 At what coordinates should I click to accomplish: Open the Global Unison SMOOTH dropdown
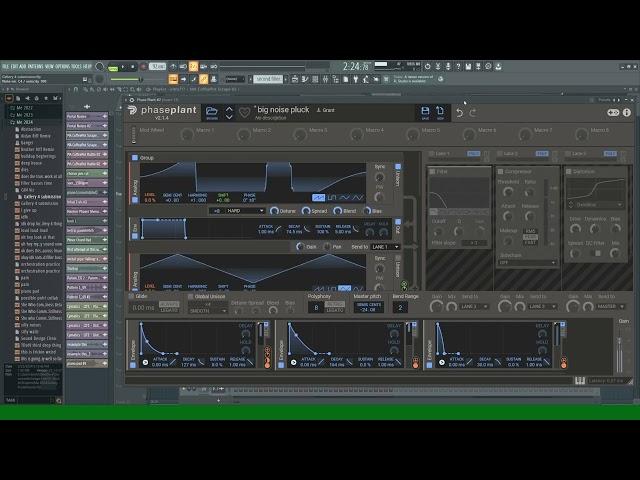coord(208,311)
